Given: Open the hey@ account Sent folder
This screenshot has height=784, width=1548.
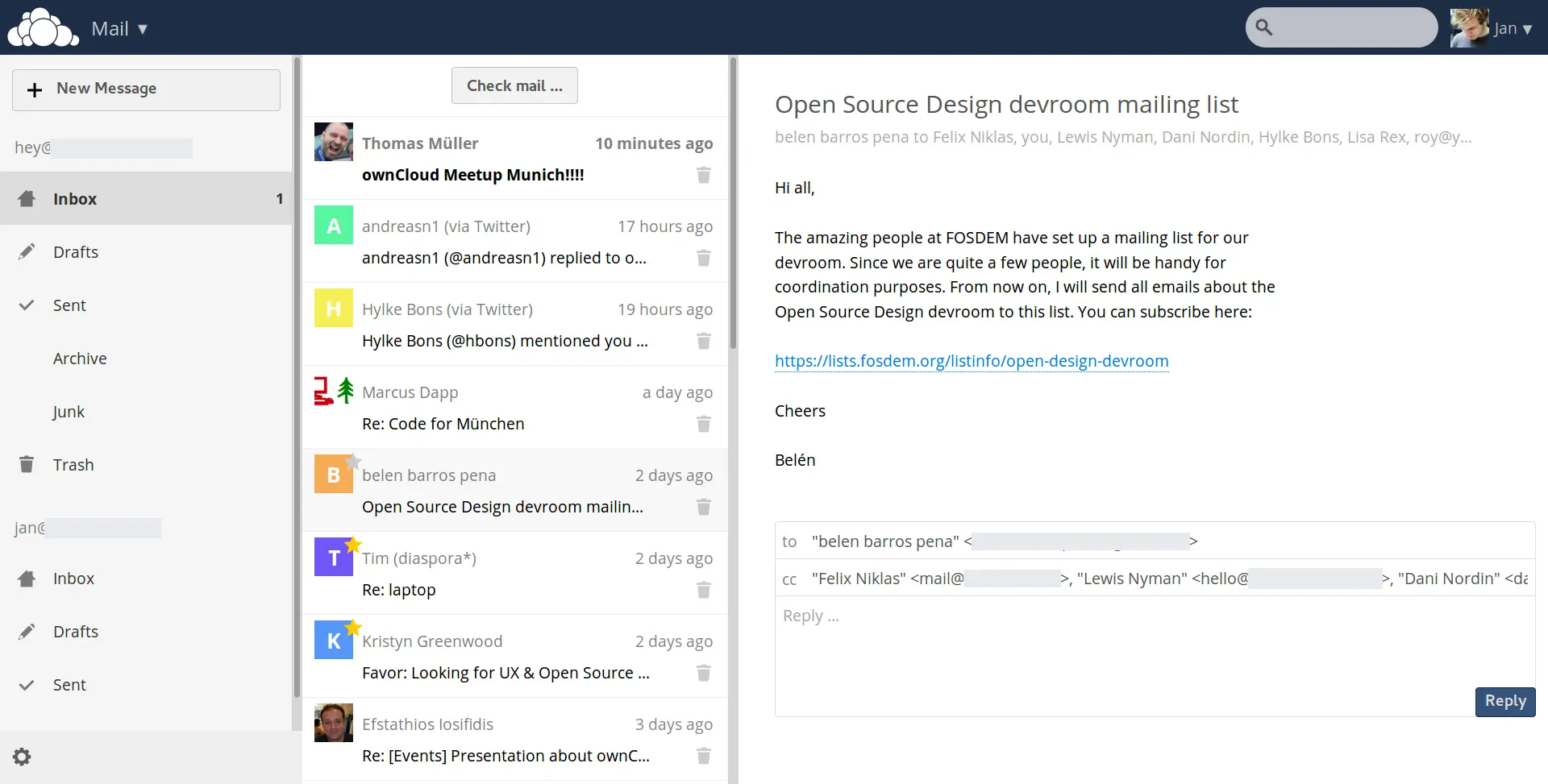Looking at the screenshot, I should pos(146,305).
